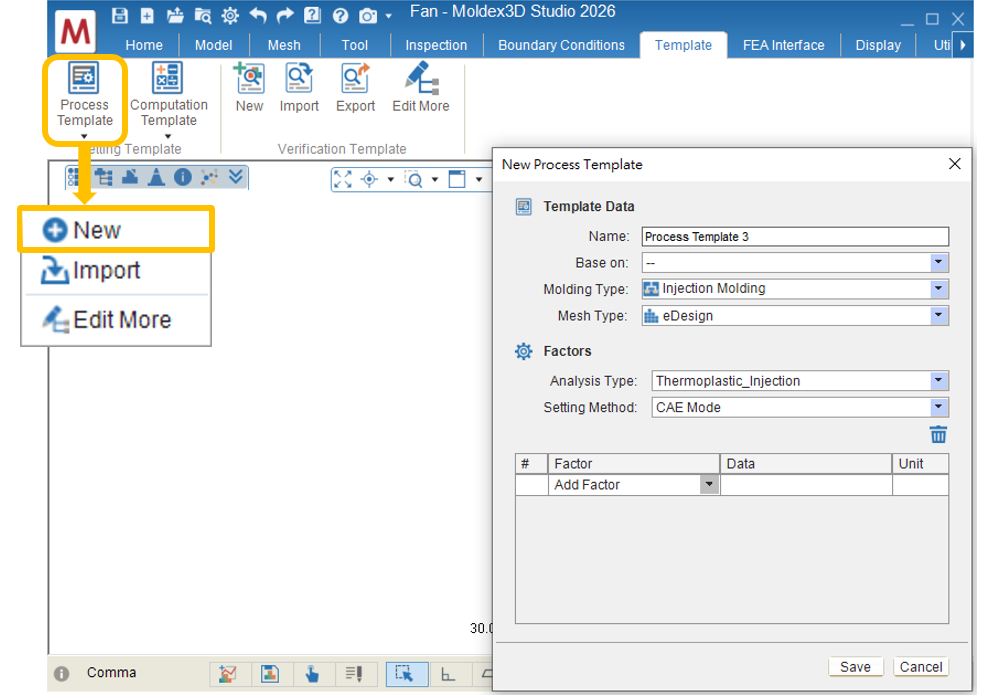991x695 pixels.
Task: Click the new file icon in quick access bar
Action: (x=147, y=16)
